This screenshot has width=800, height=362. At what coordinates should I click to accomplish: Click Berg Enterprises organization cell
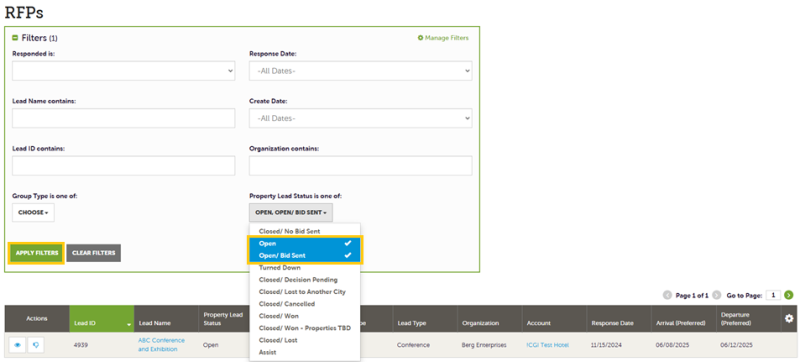(x=484, y=345)
